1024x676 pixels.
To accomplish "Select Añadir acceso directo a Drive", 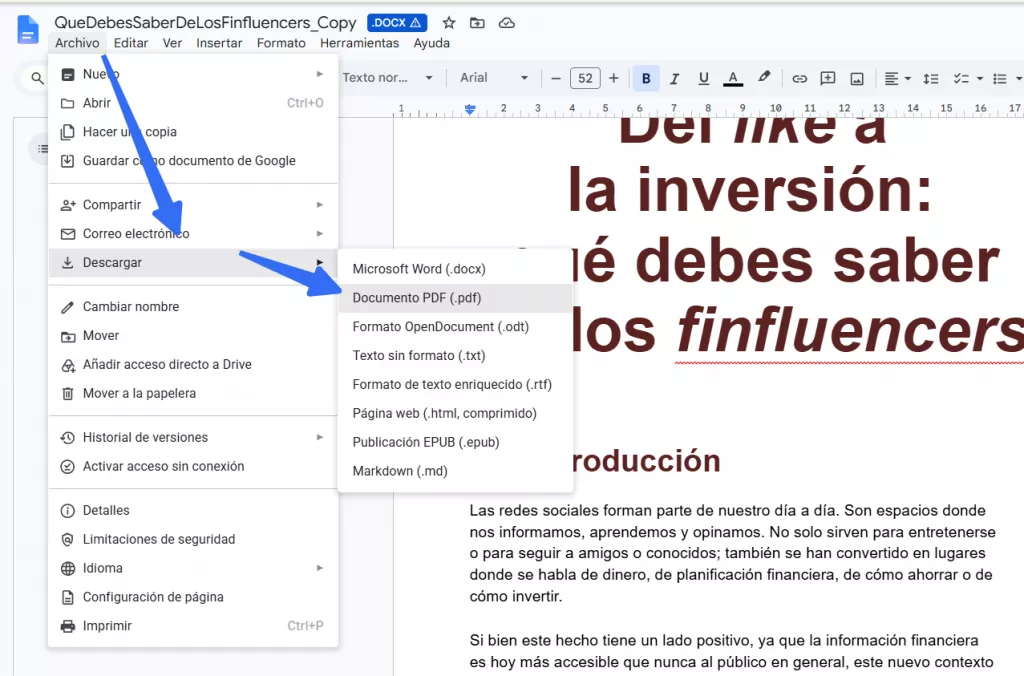I will click(x=193, y=364).
